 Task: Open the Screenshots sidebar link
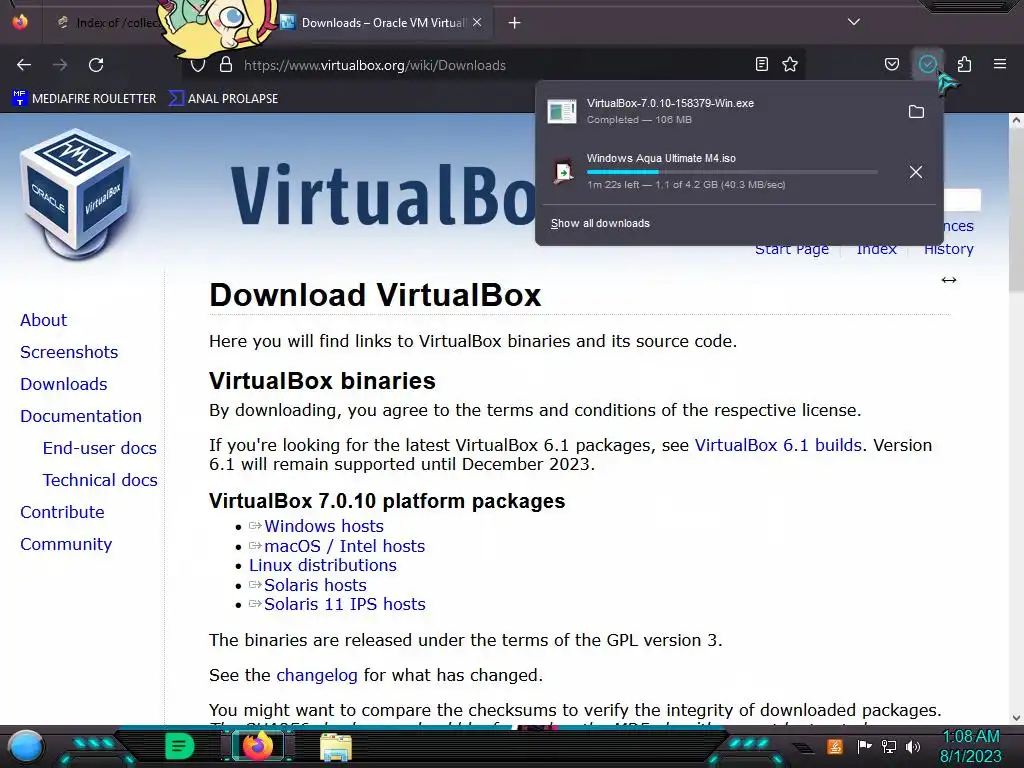69,352
